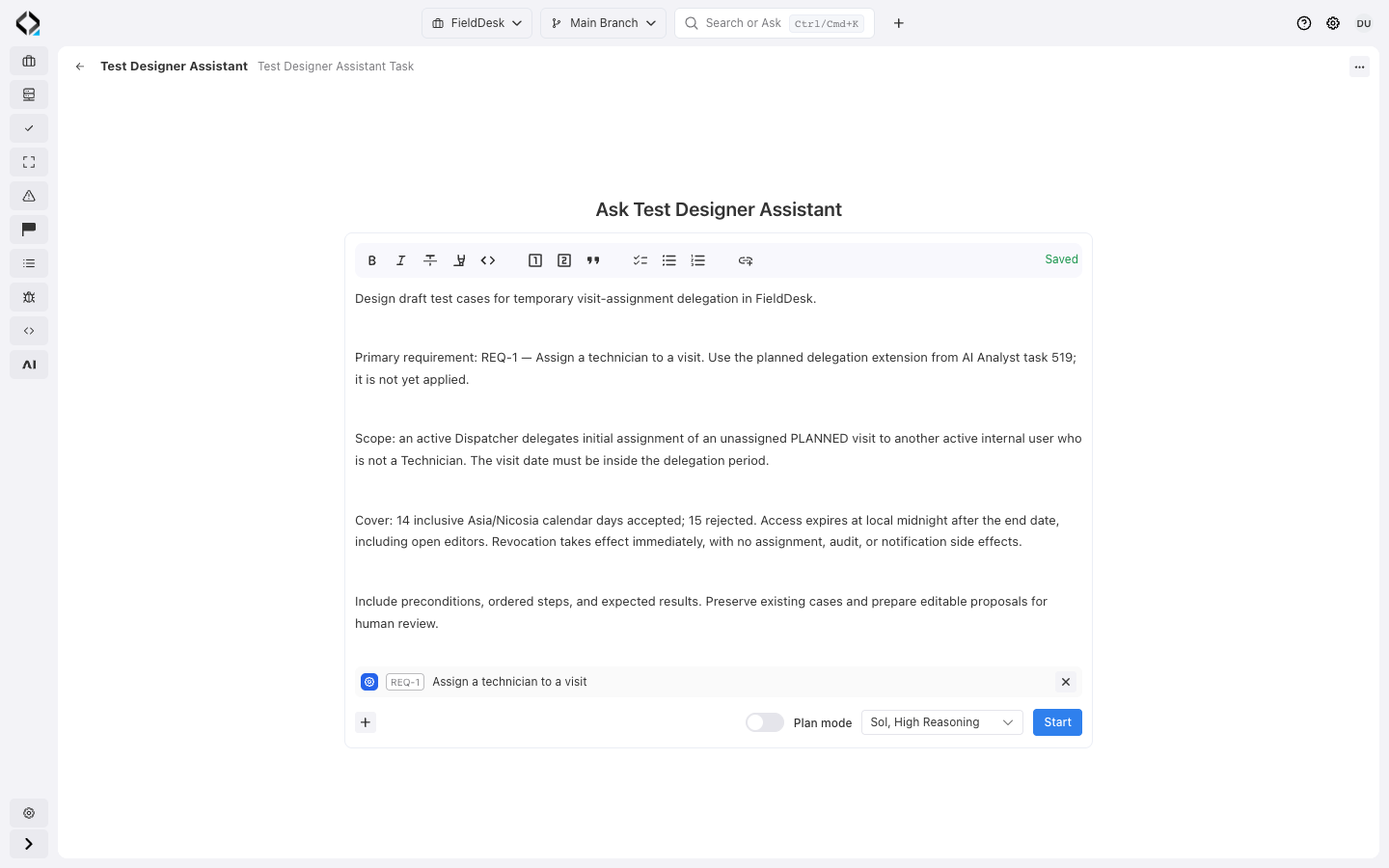Remove the REQ-1 attached requirement
Image resolution: width=1389 pixels, height=868 pixels.
click(1066, 682)
